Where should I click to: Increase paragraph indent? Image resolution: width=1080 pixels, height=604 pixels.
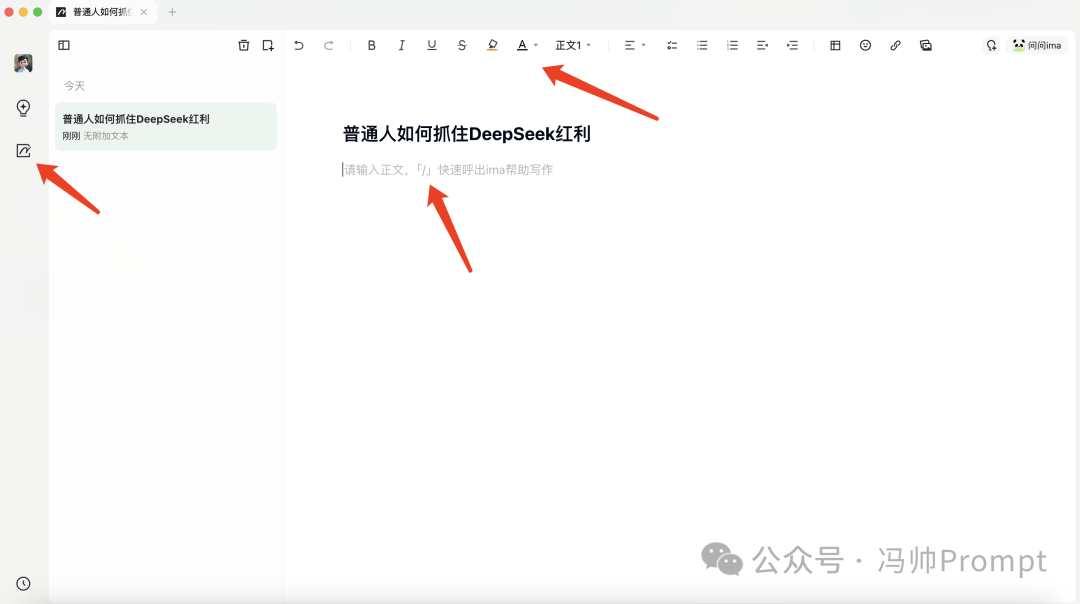pos(793,45)
